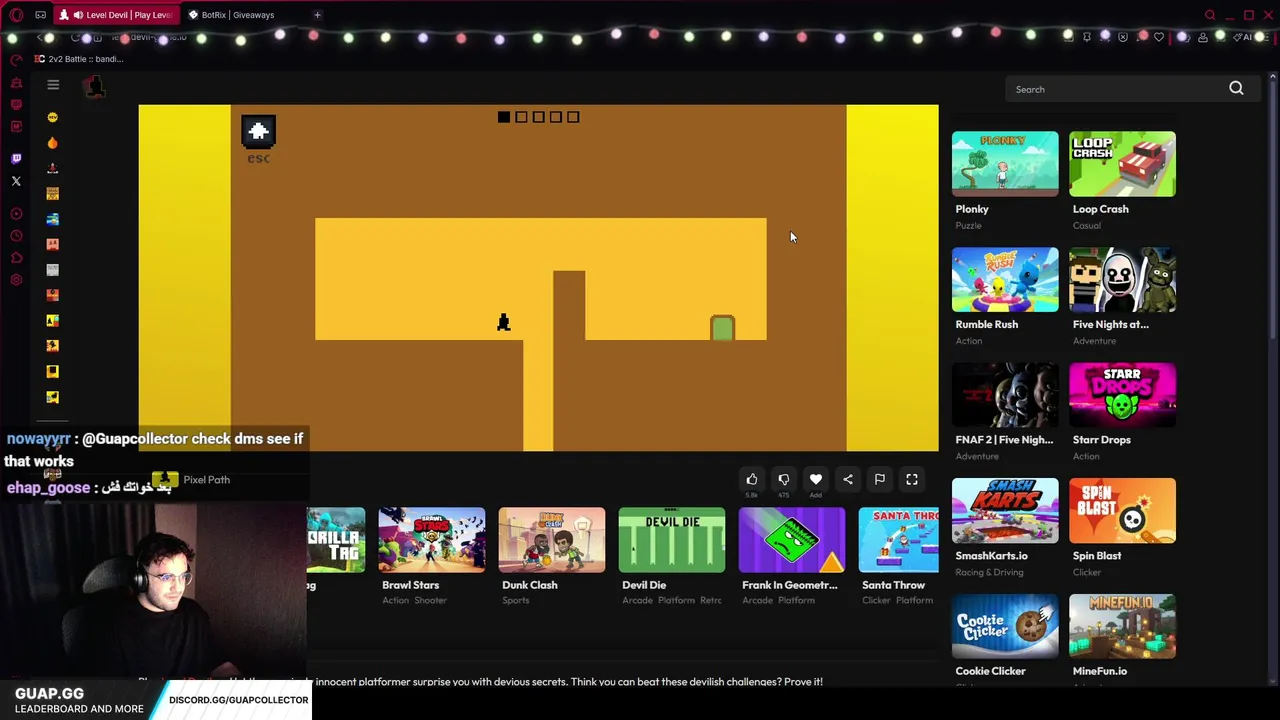Switch to the Level Devil browser tab
1280x720 pixels.
(117, 15)
